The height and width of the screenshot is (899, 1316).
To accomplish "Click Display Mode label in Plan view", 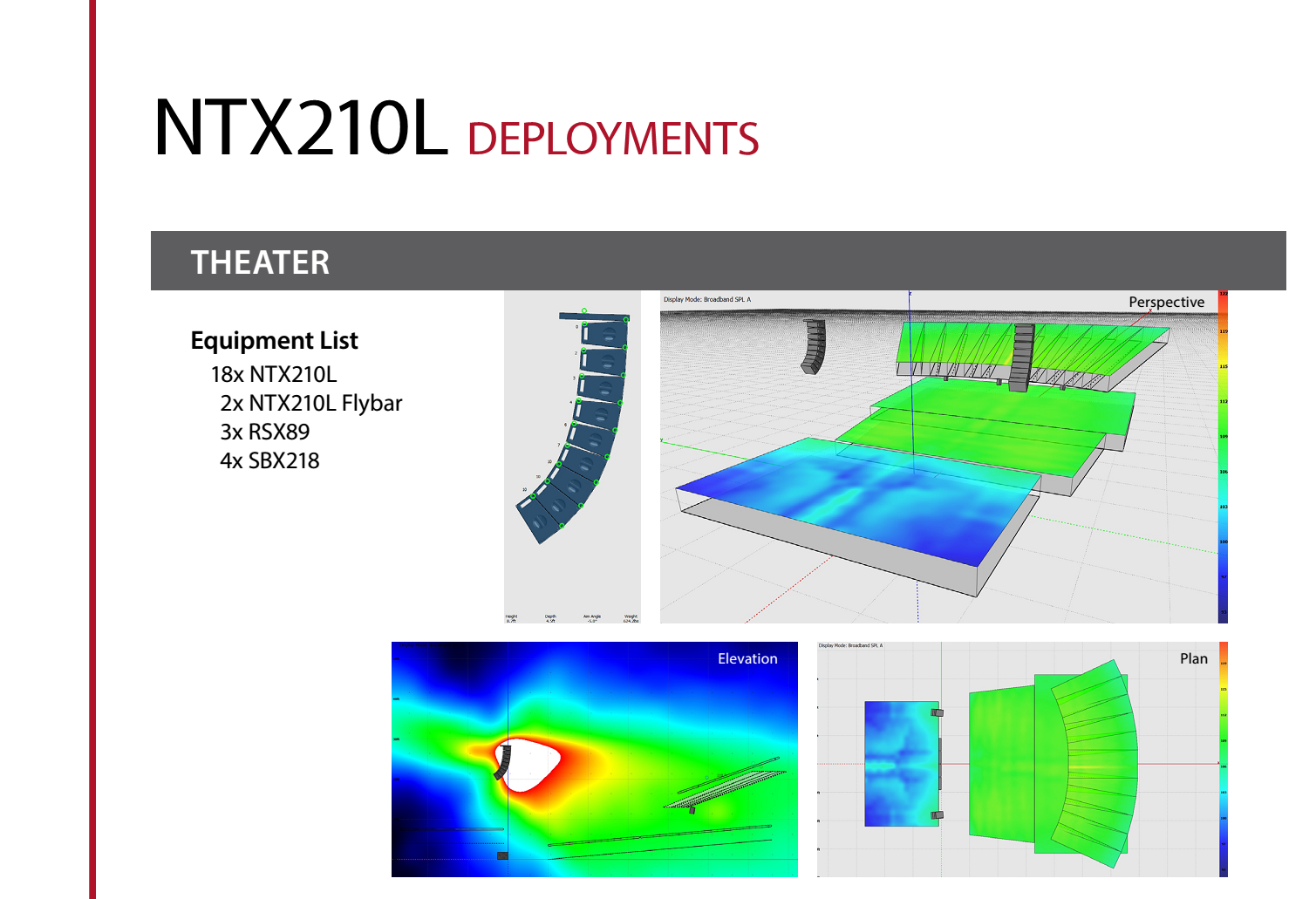I will coord(850,645).
